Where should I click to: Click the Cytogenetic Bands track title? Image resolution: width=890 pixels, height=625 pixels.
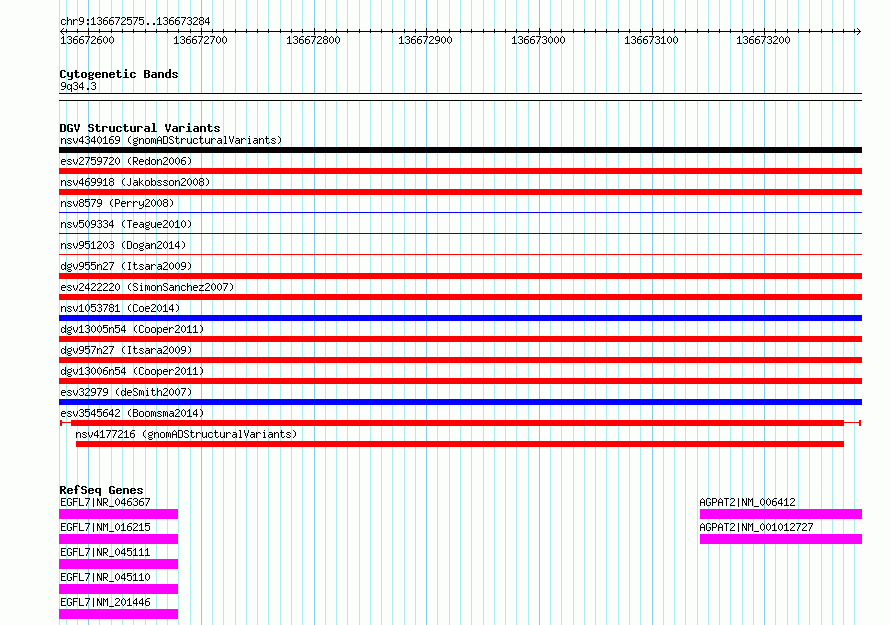tap(119, 74)
